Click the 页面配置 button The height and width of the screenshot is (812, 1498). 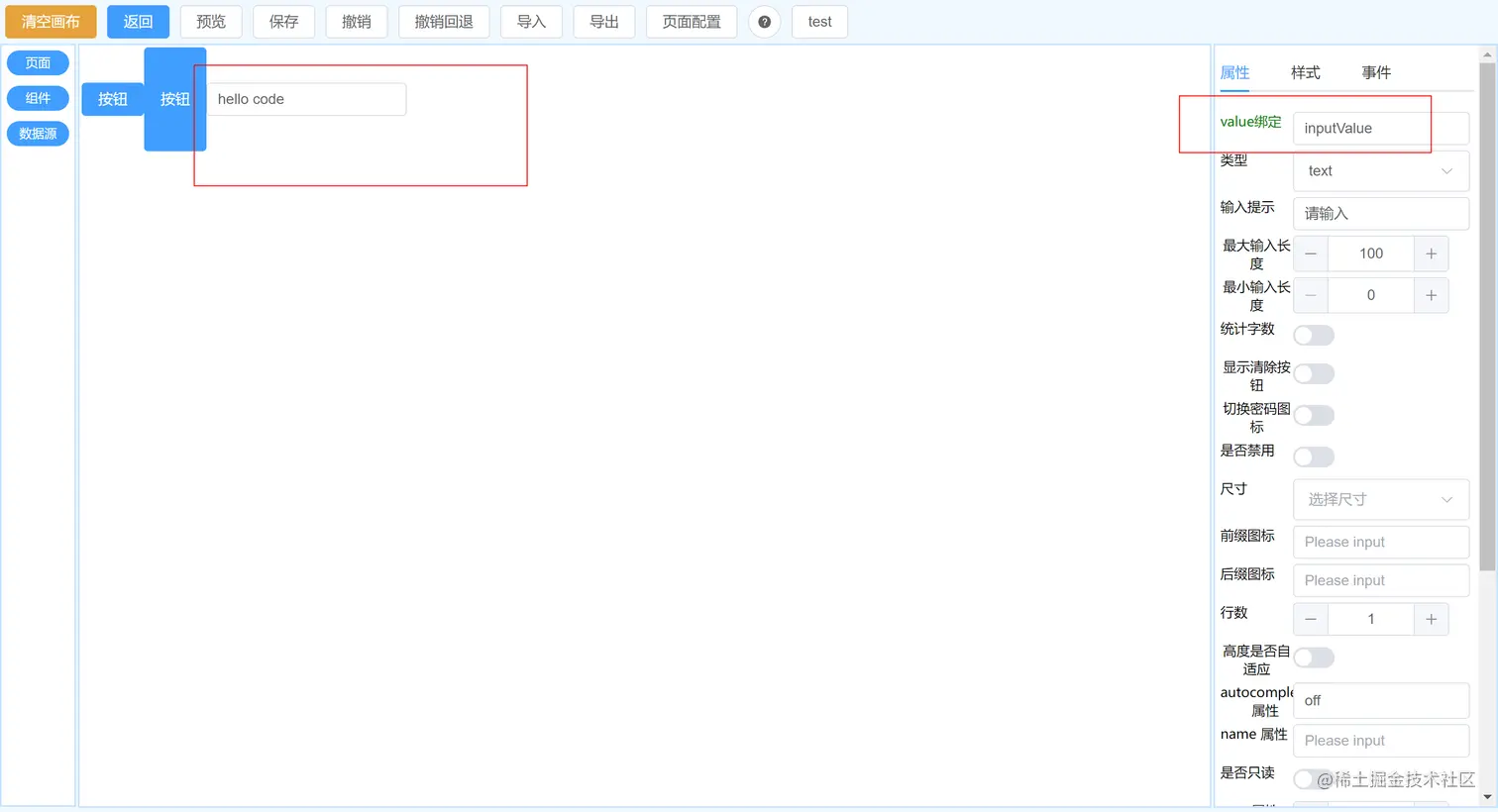coord(691,21)
